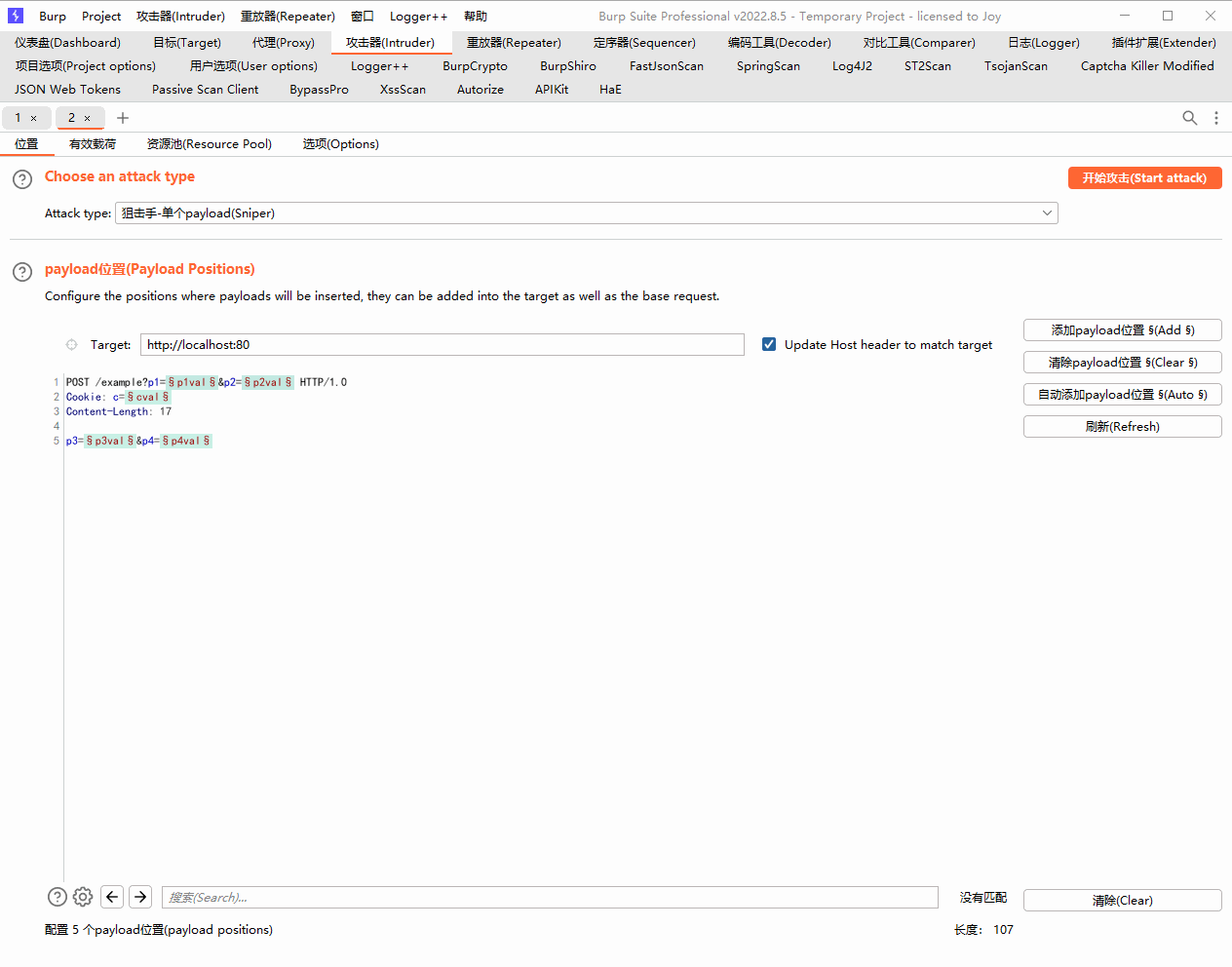Switch to the 选项(Options) sub-tab
The height and width of the screenshot is (967, 1232).
340,144
